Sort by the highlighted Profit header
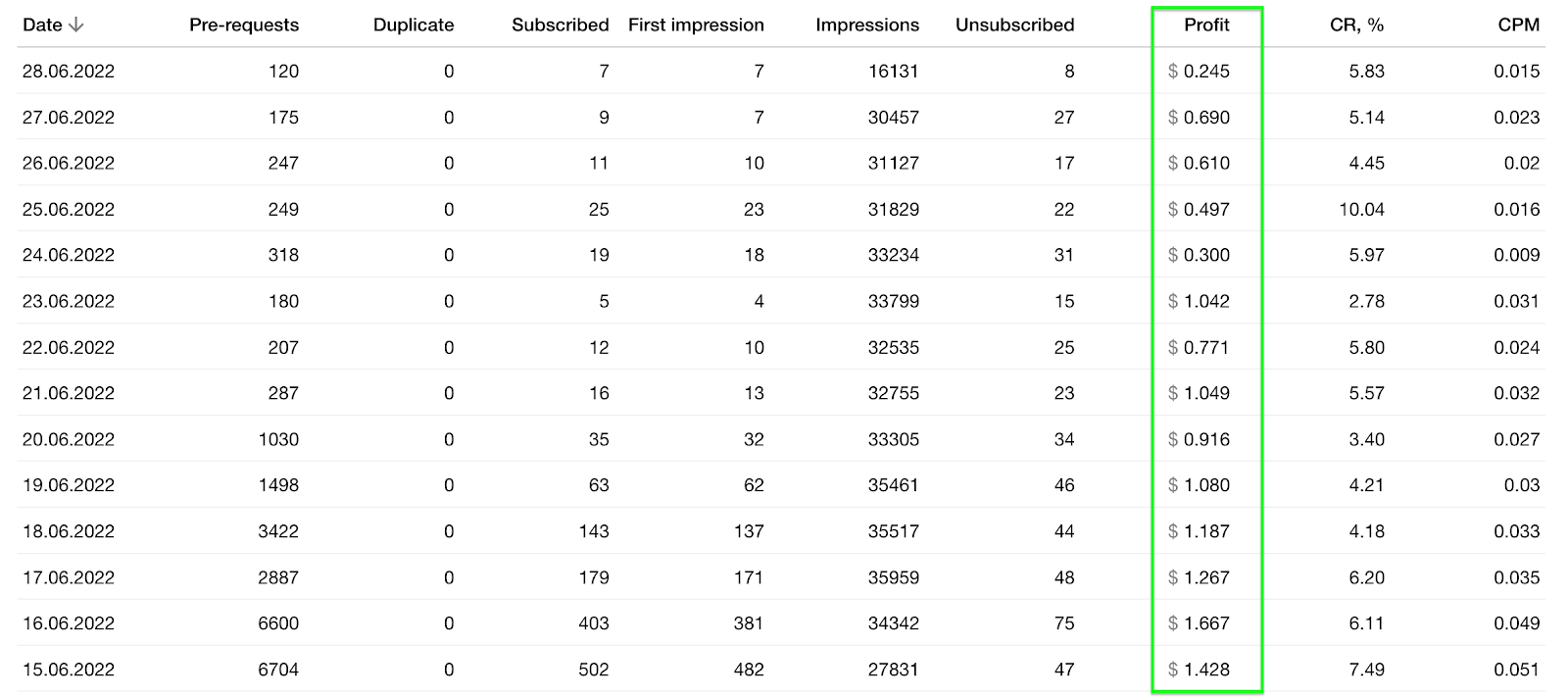Viewport: 1568px width, 697px height. pos(1206,25)
